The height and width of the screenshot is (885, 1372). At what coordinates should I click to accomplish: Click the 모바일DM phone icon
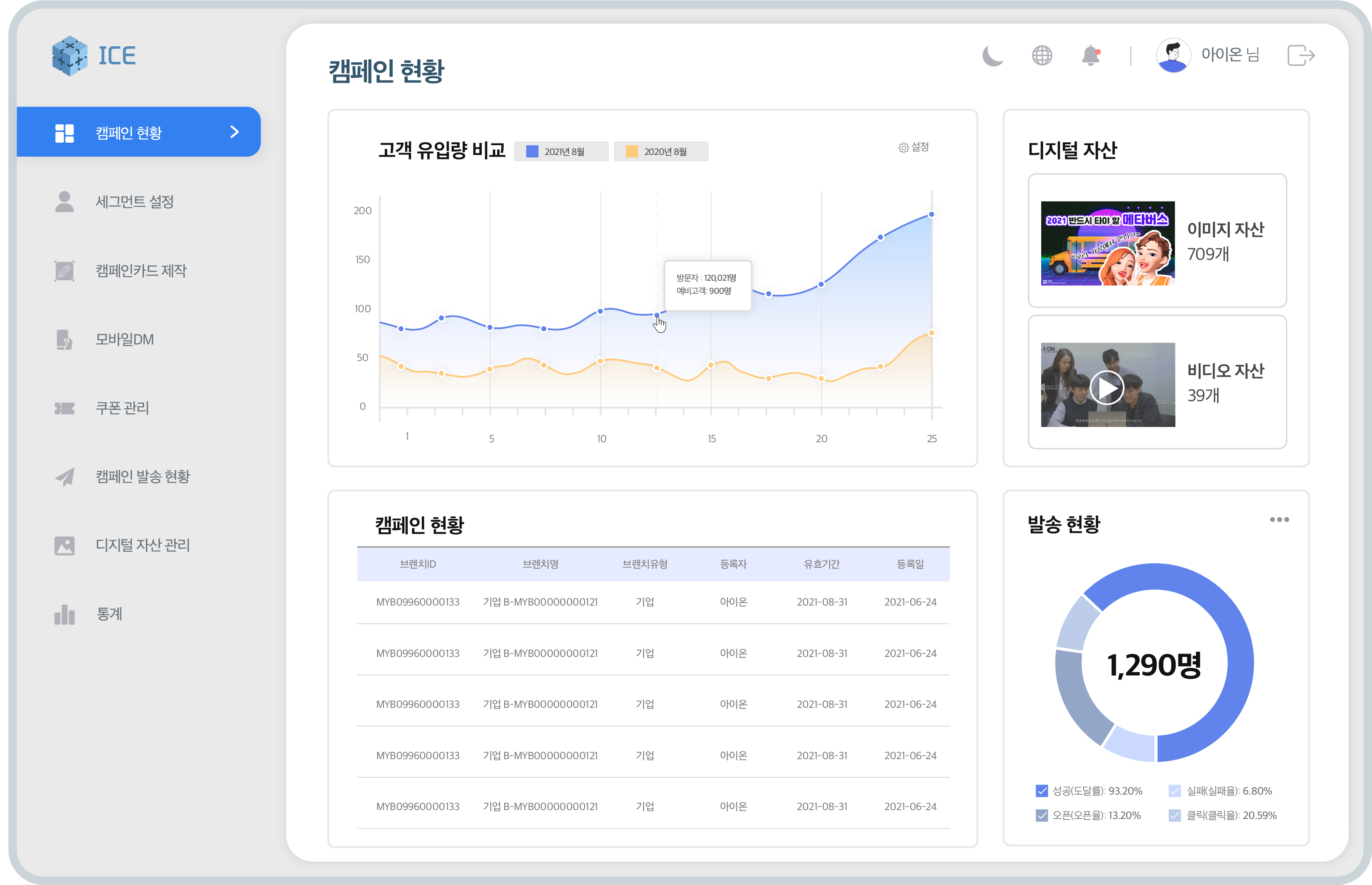[x=64, y=339]
